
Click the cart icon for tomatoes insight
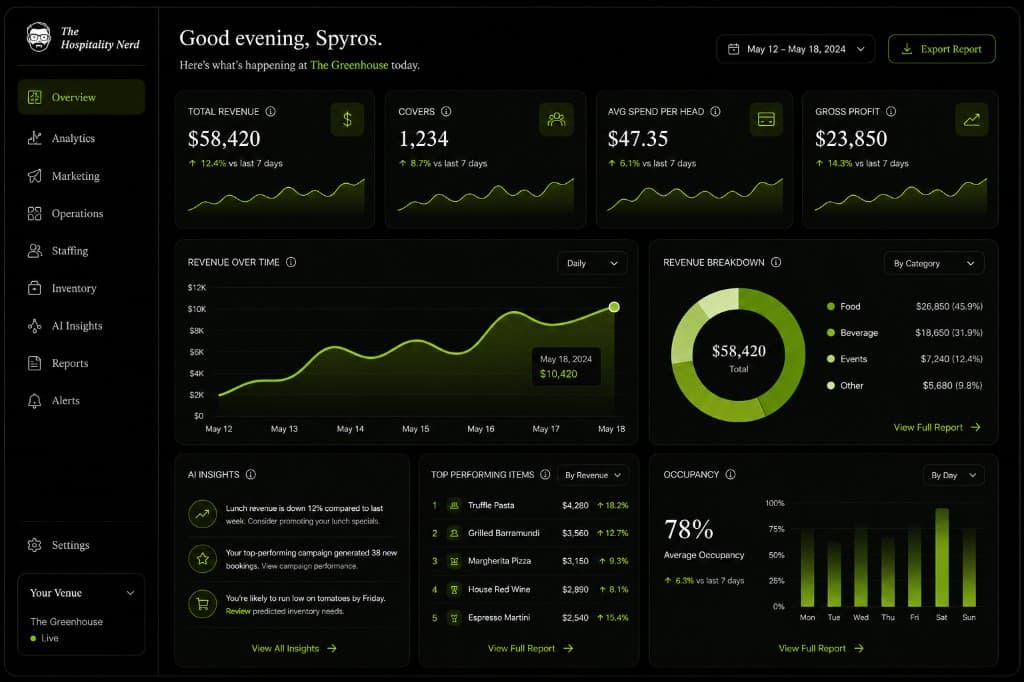pos(202,604)
